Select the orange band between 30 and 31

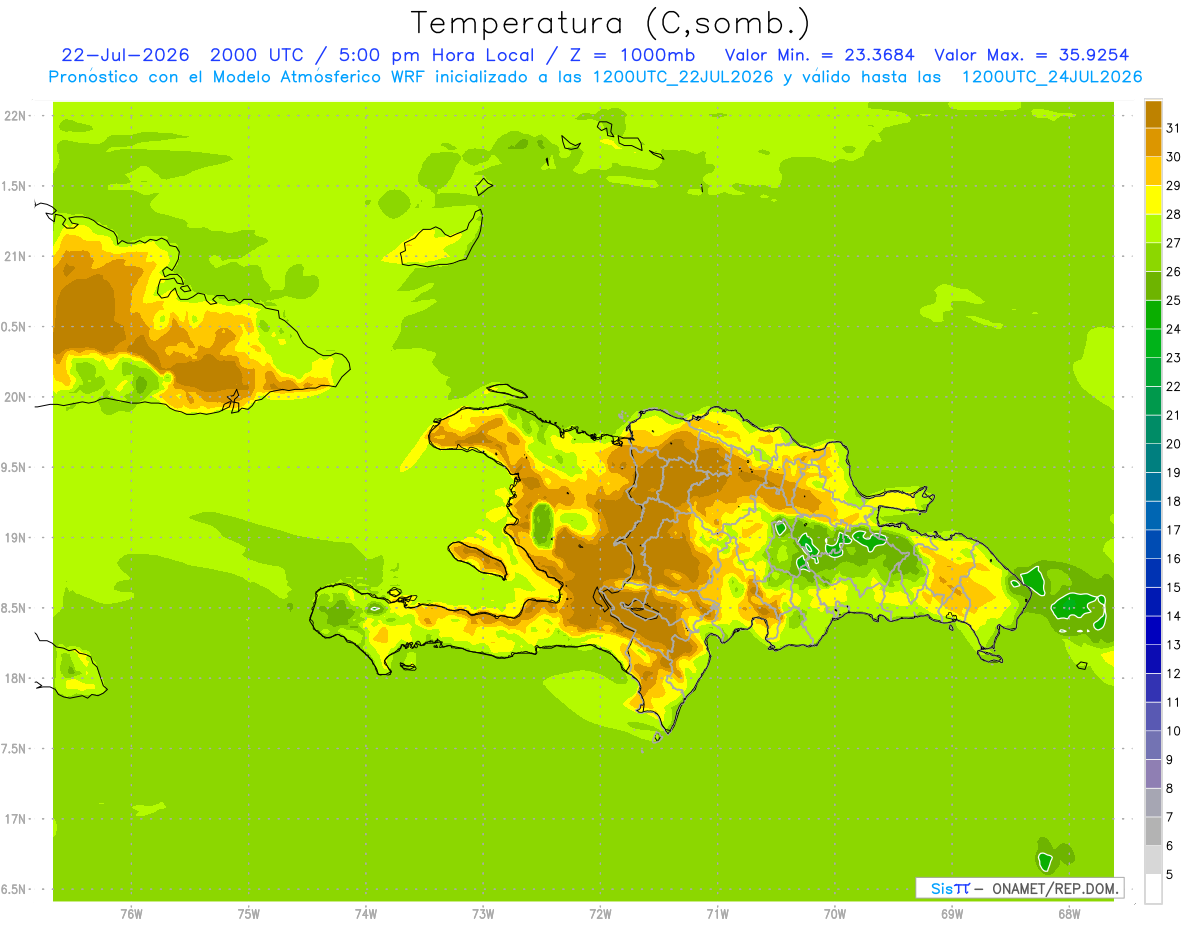1153,142
